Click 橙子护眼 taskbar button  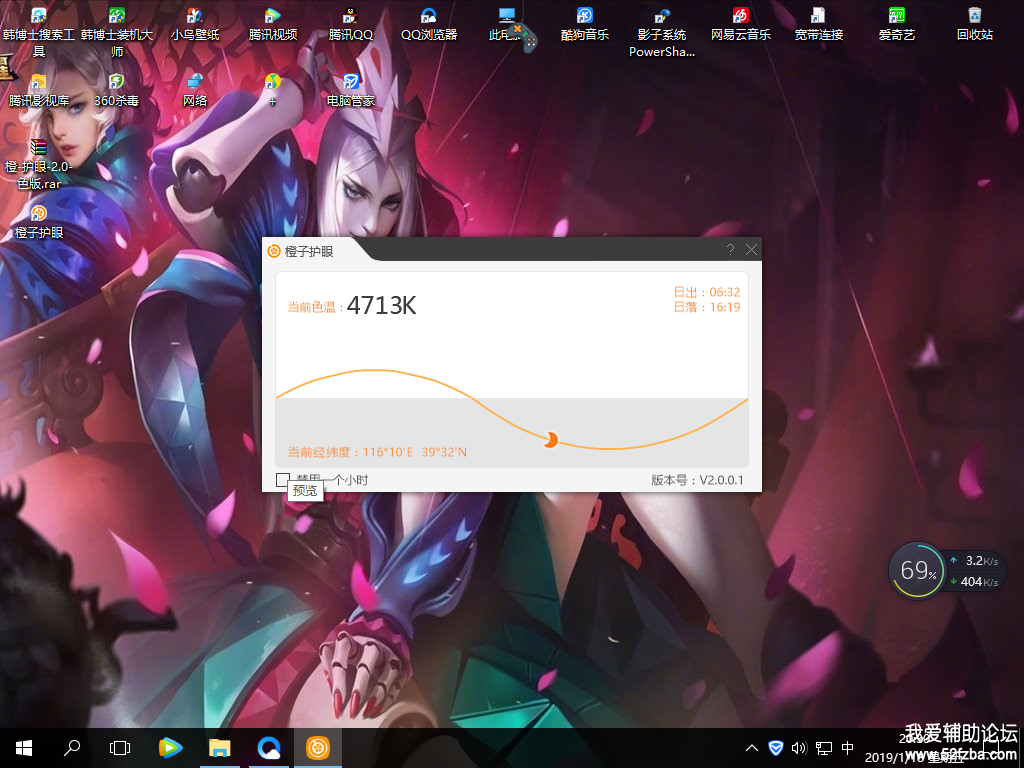click(x=318, y=748)
